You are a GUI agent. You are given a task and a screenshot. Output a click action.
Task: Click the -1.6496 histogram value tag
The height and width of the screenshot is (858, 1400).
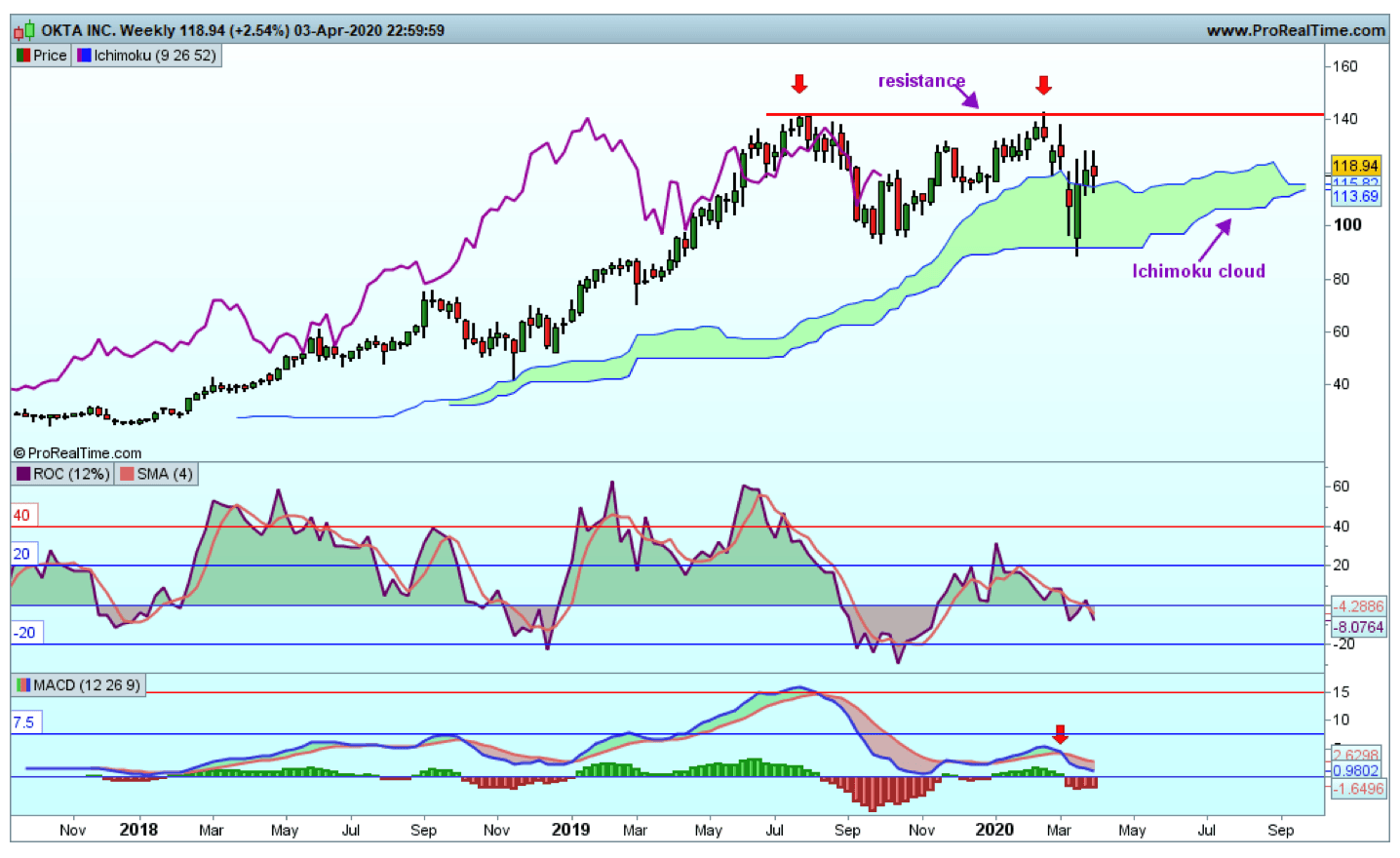1358,789
